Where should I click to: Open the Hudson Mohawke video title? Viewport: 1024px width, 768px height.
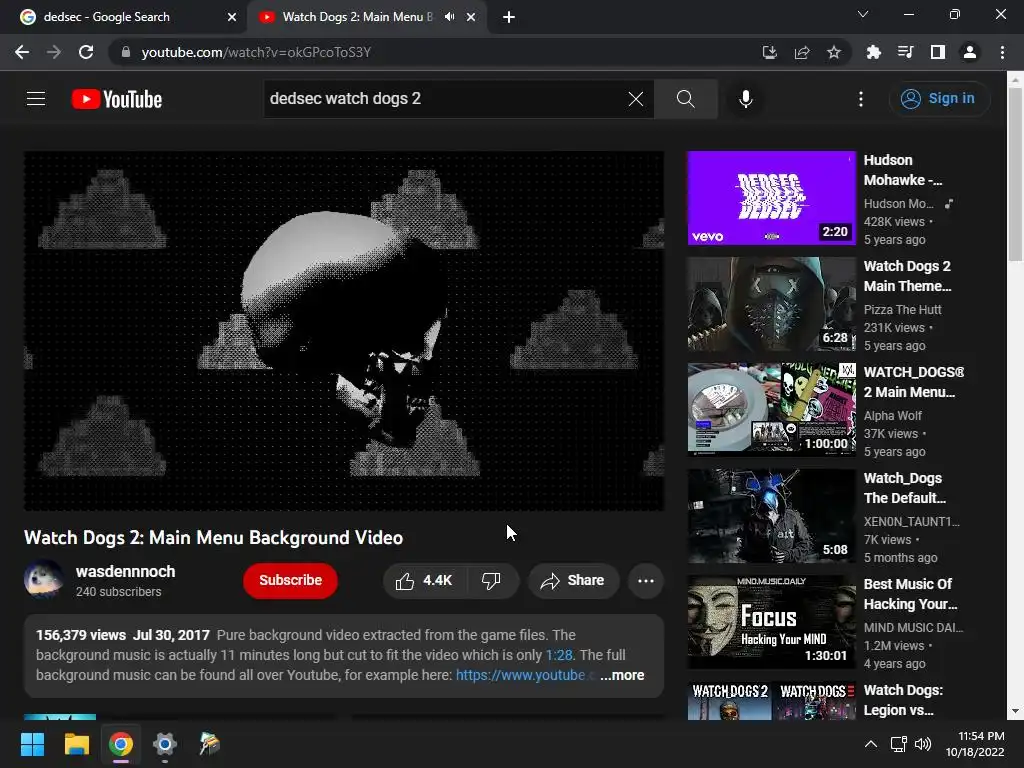click(x=903, y=170)
